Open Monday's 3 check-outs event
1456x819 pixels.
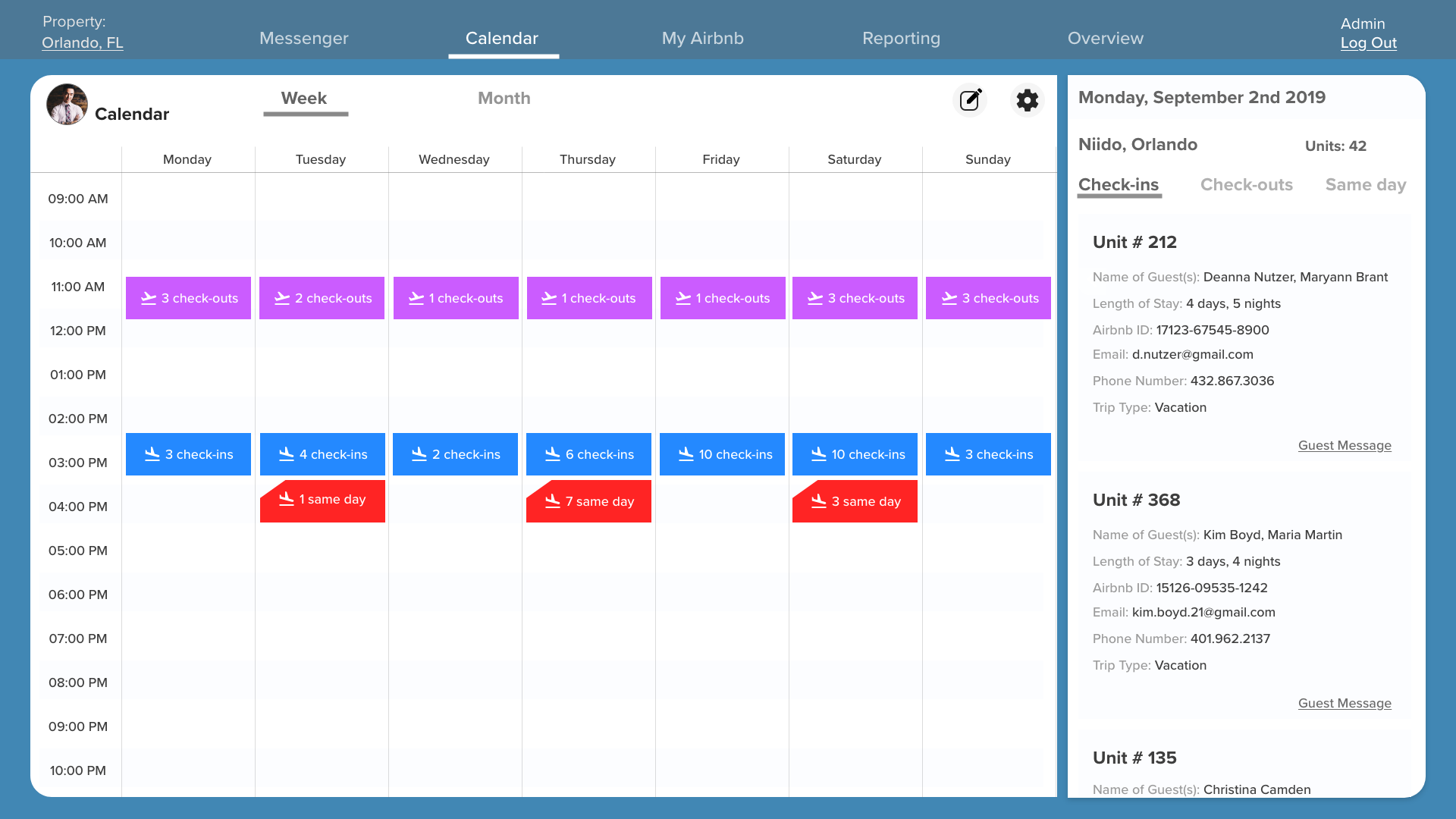(188, 298)
